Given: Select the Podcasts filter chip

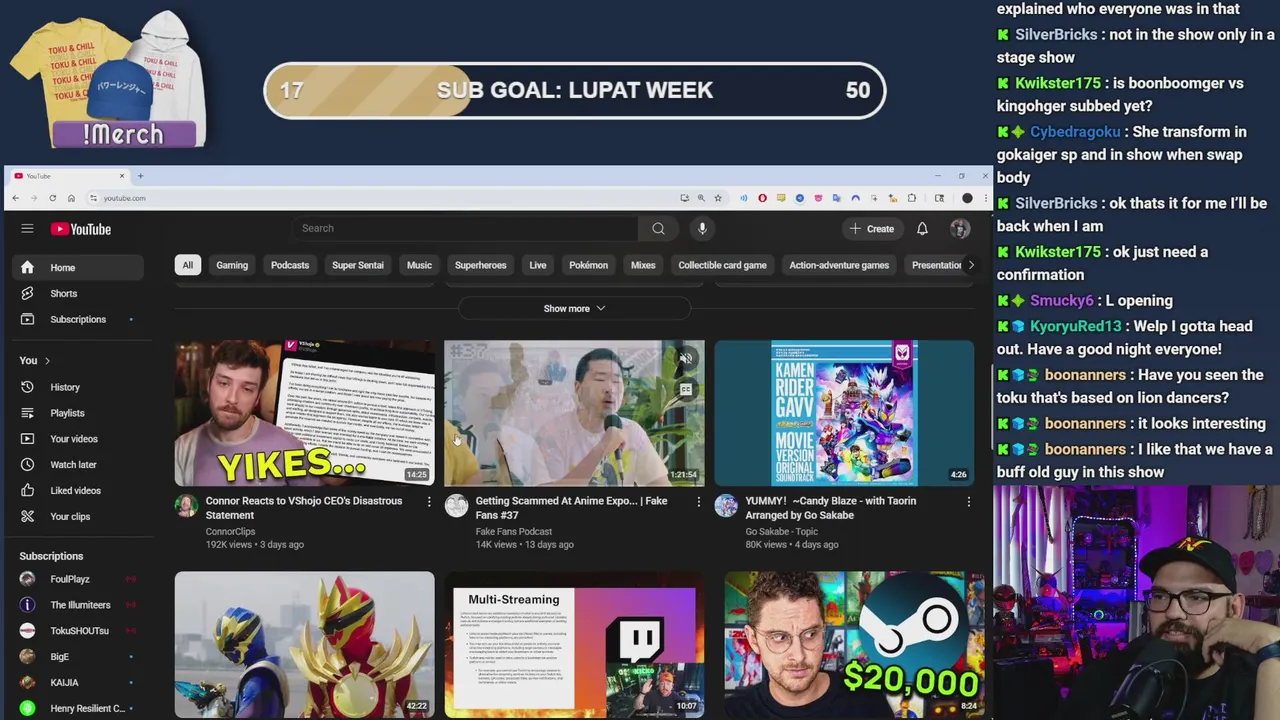Looking at the screenshot, I should point(290,265).
